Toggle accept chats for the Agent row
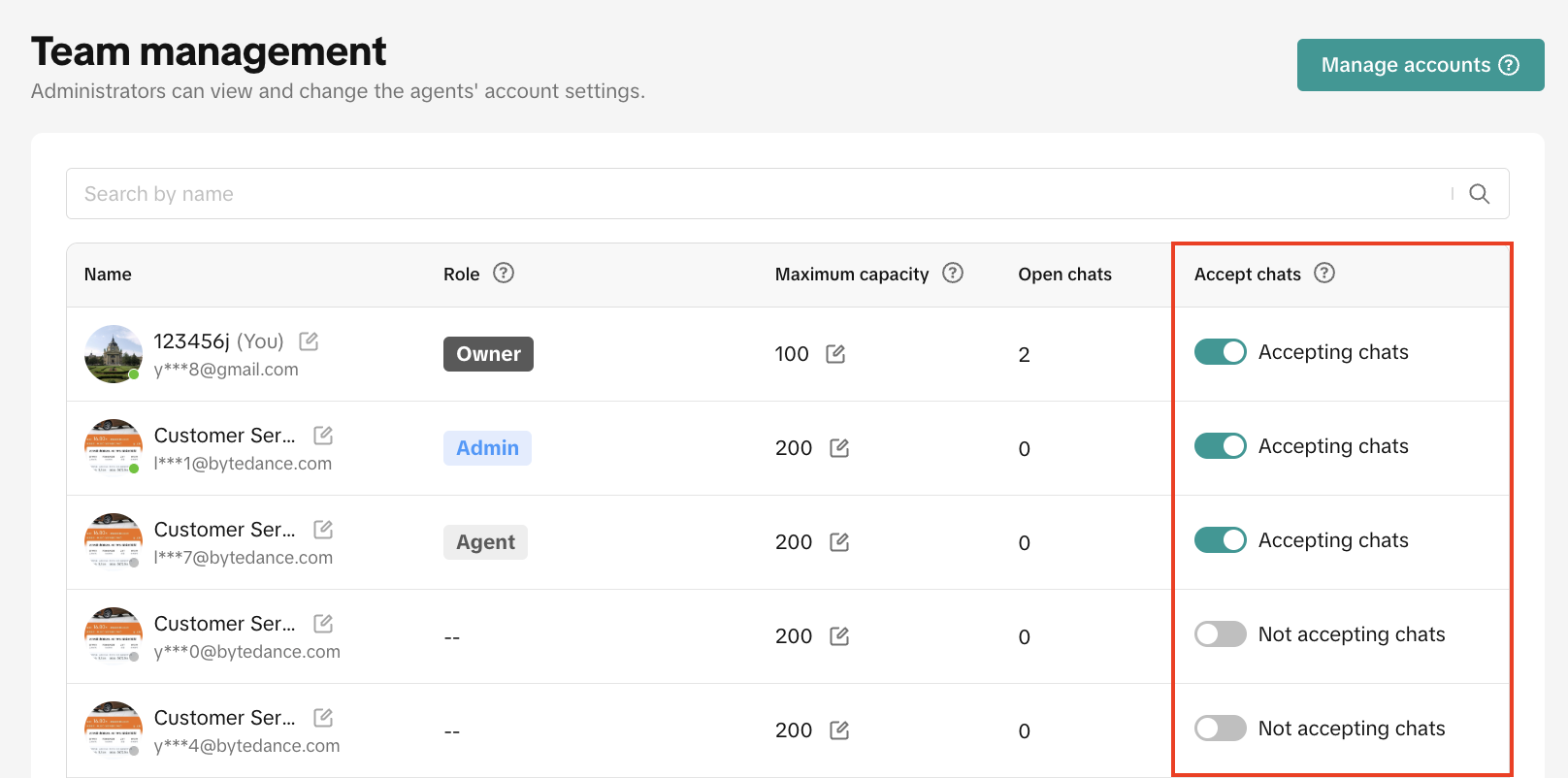The width and height of the screenshot is (1568, 778). (1220, 540)
